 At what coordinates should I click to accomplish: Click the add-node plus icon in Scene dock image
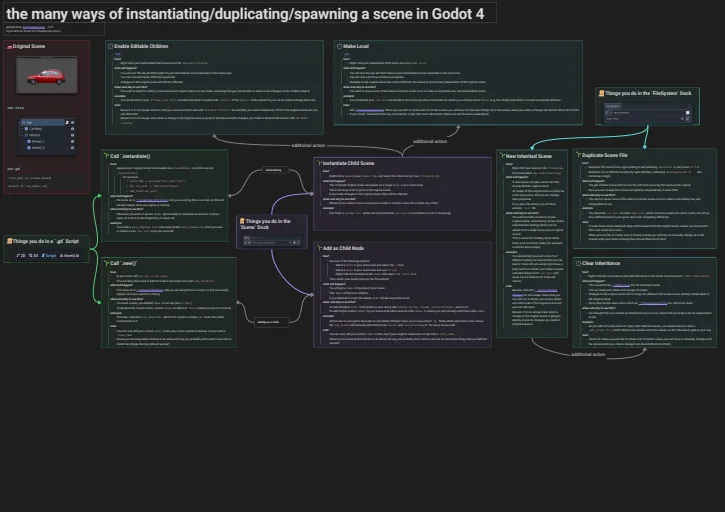pyautogui.click(x=245, y=242)
